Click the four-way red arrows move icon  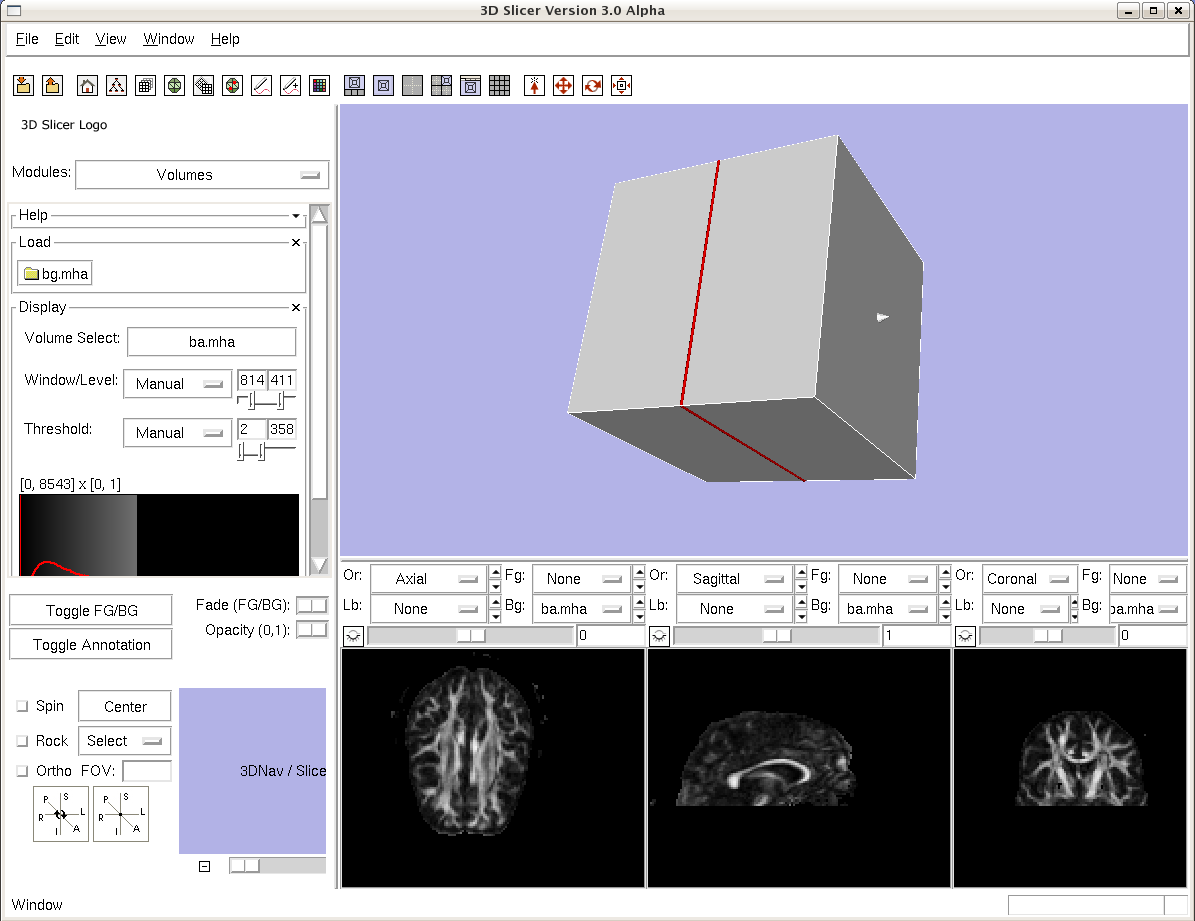tap(563, 86)
